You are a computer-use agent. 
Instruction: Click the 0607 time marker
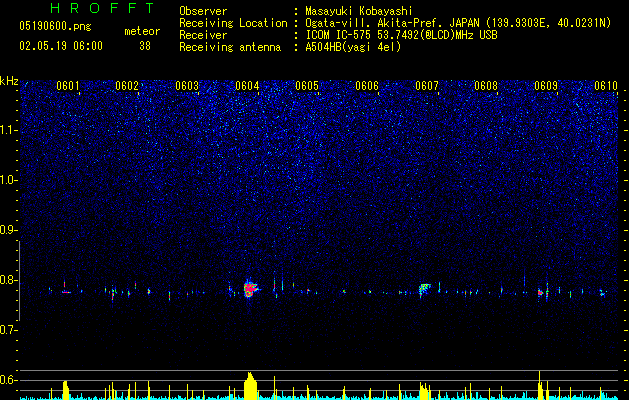[x=426, y=86]
